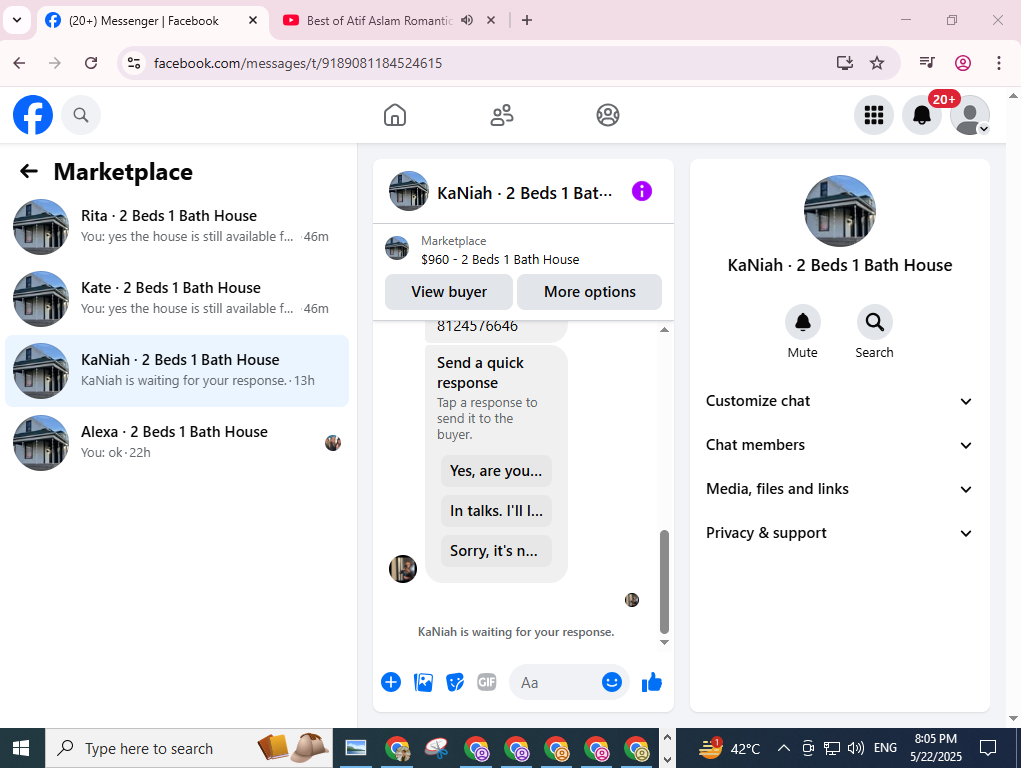Viewport: 1021px width, 768px height.
Task: Click the address bar URL
Action: (x=298, y=63)
